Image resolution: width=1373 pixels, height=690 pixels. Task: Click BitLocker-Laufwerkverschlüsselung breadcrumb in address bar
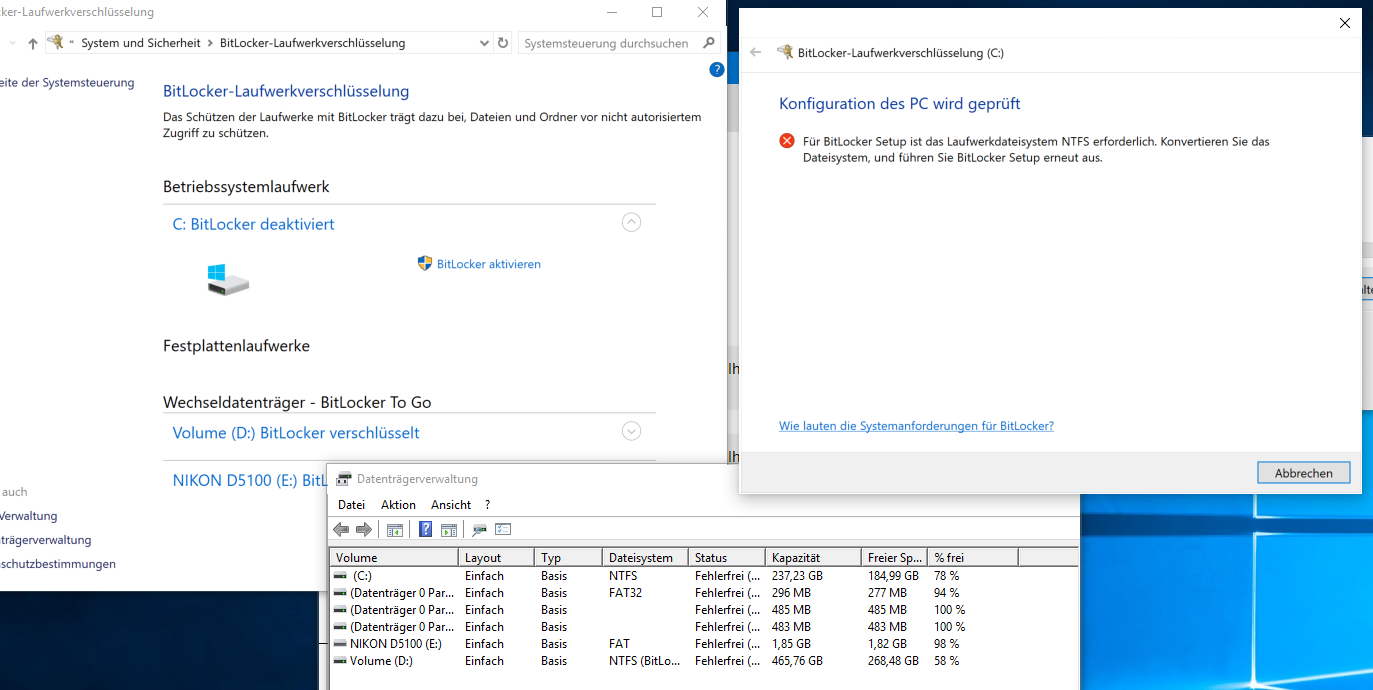(312, 43)
